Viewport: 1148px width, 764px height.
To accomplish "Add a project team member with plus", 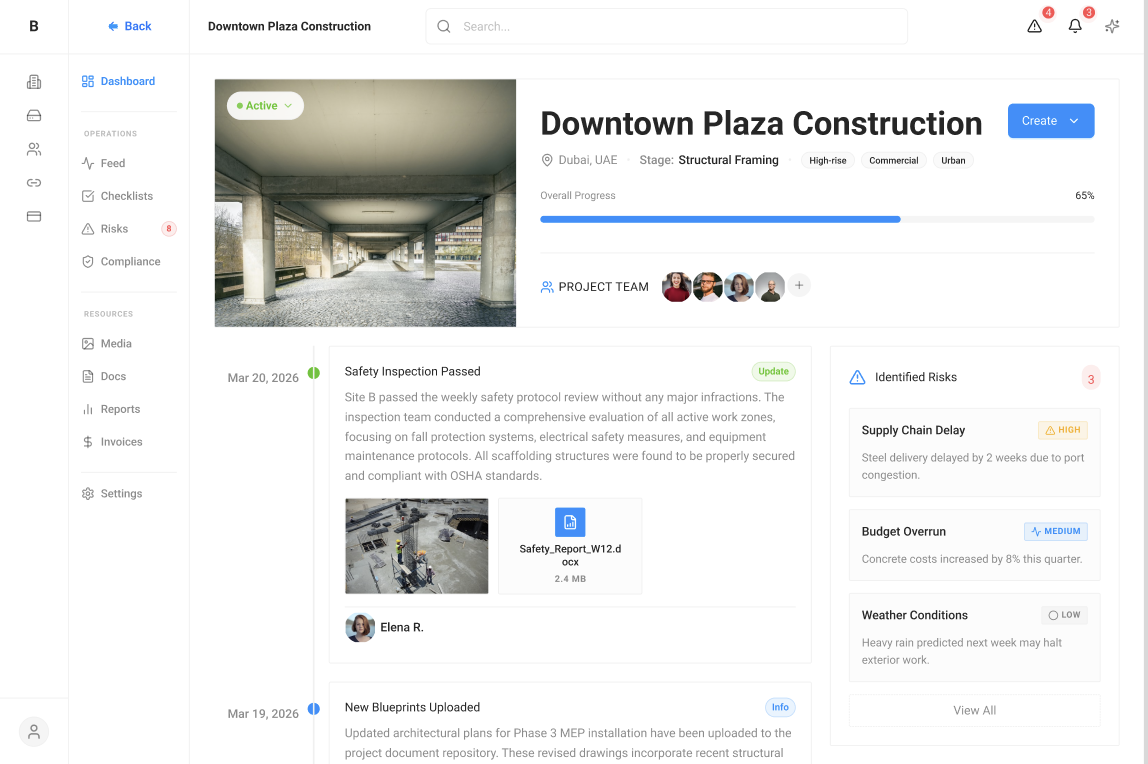I will click(x=800, y=285).
